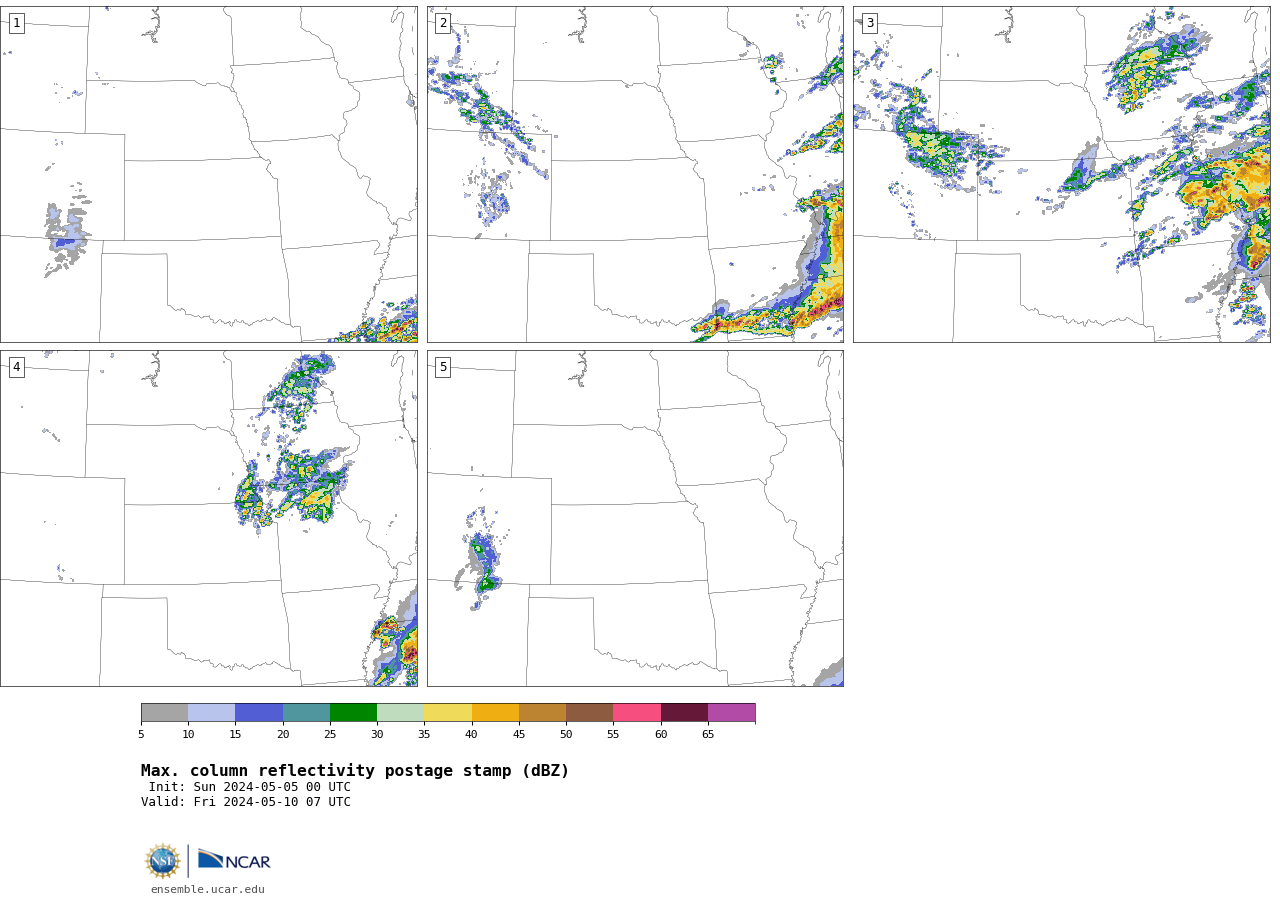
Task: Open postage stamp map panel 5
Action: coord(635,518)
